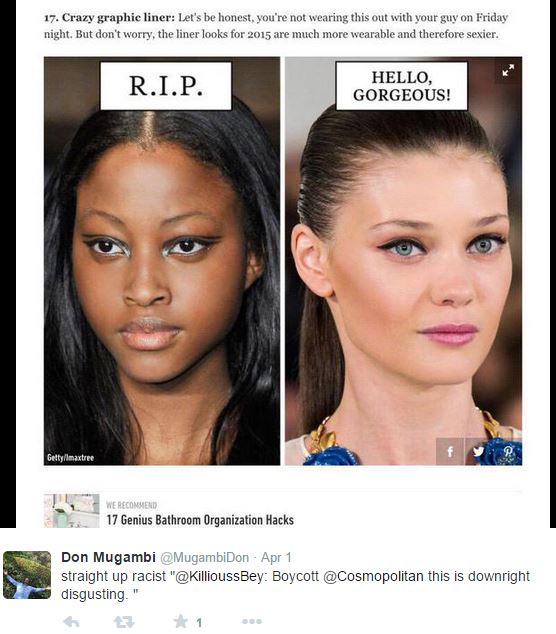Pin image with Pinterest icon

click(x=507, y=451)
